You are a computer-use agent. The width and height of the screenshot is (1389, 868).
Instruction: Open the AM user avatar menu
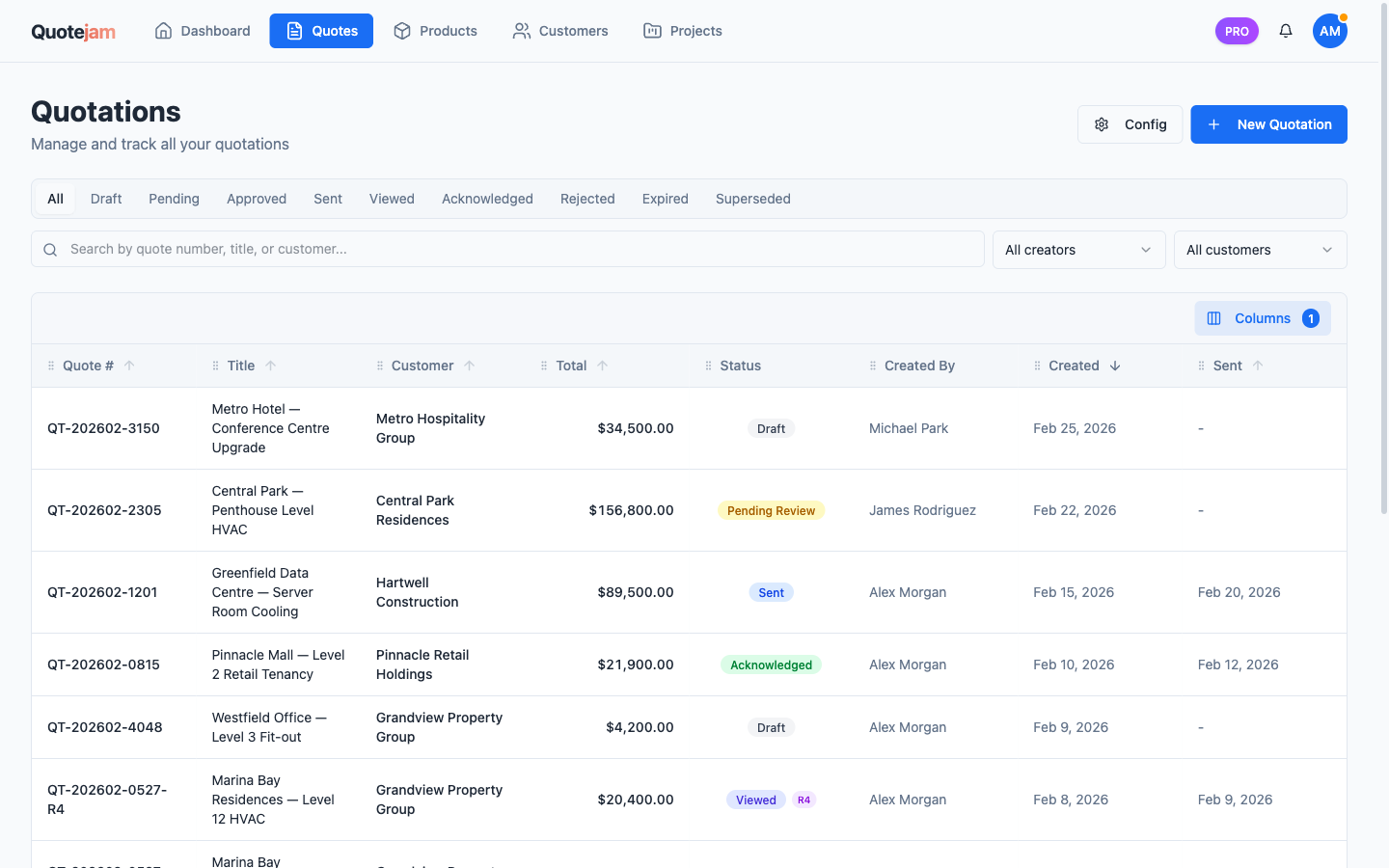pyautogui.click(x=1329, y=31)
